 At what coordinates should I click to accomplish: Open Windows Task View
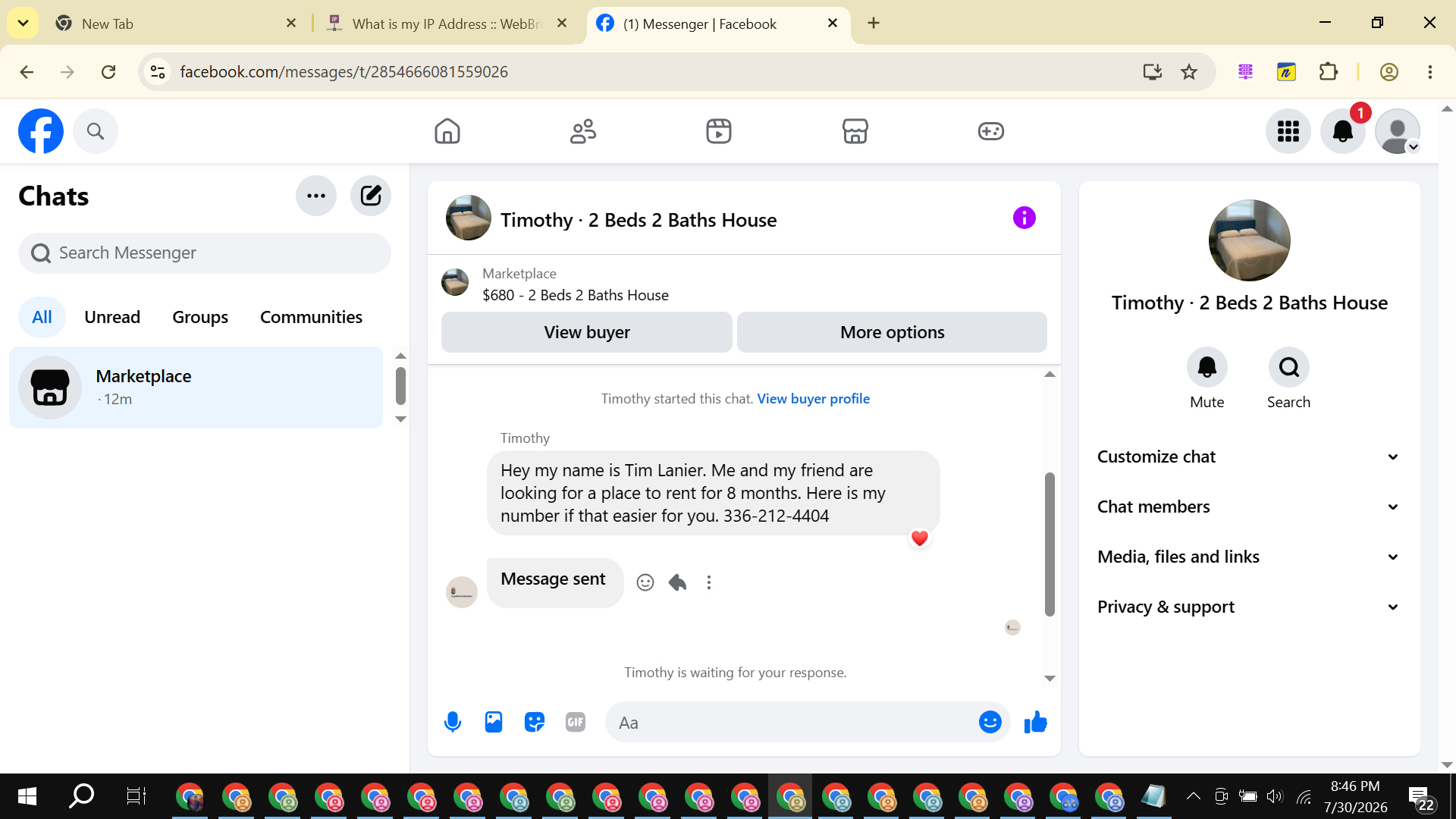pyautogui.click(x=136, y=796)
